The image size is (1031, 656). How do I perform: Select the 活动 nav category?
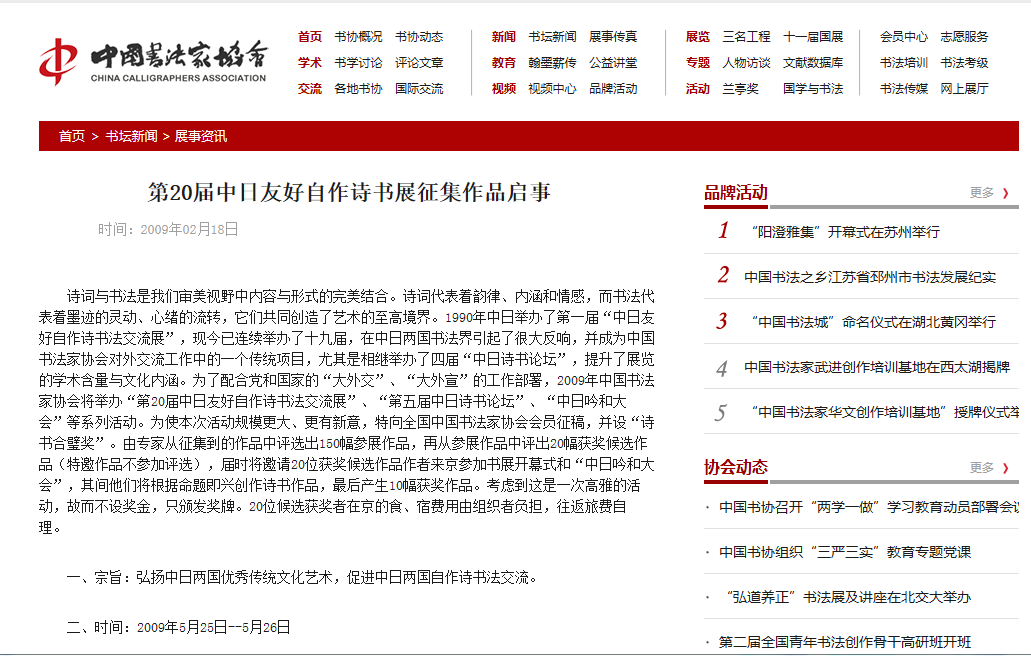(x=698, y=89)
